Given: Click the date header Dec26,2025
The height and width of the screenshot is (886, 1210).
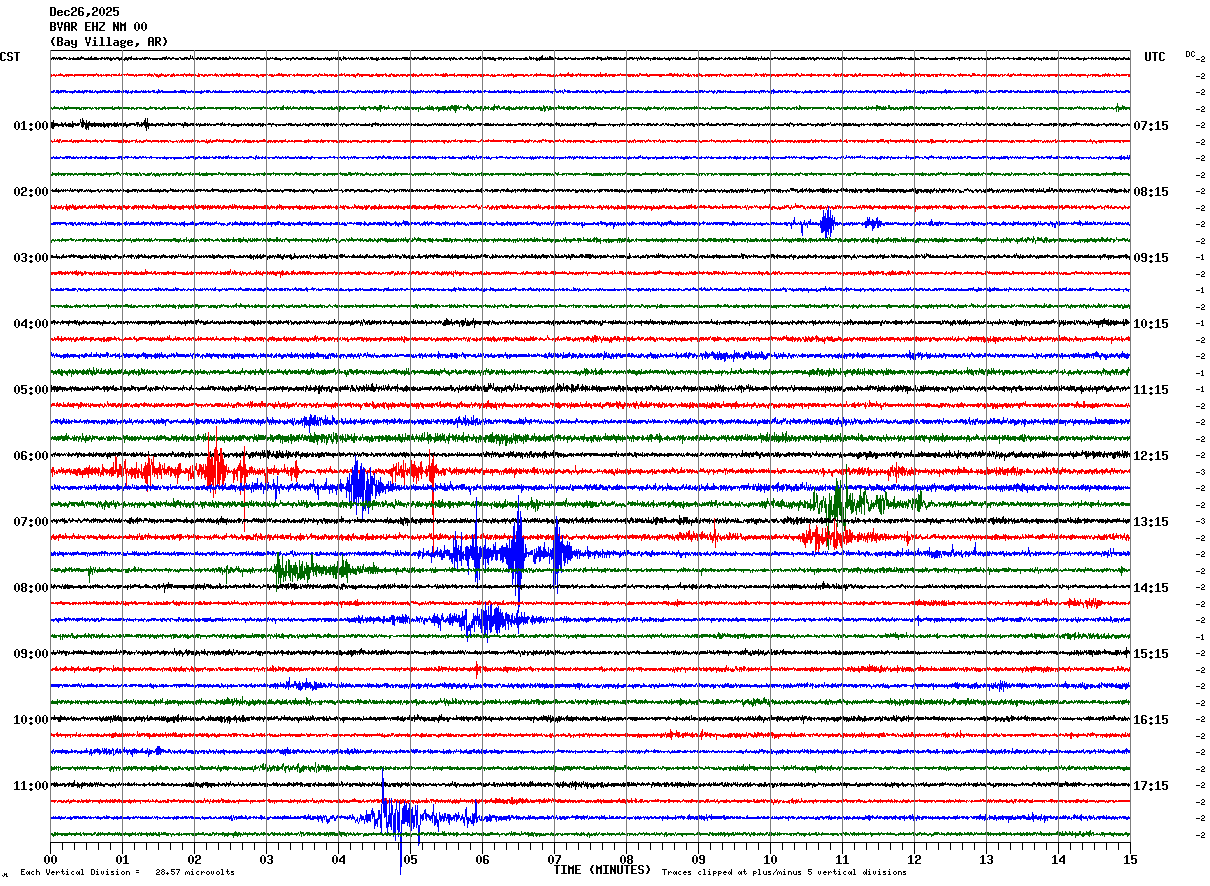Looking at the screenshot, I should [84, 12].
